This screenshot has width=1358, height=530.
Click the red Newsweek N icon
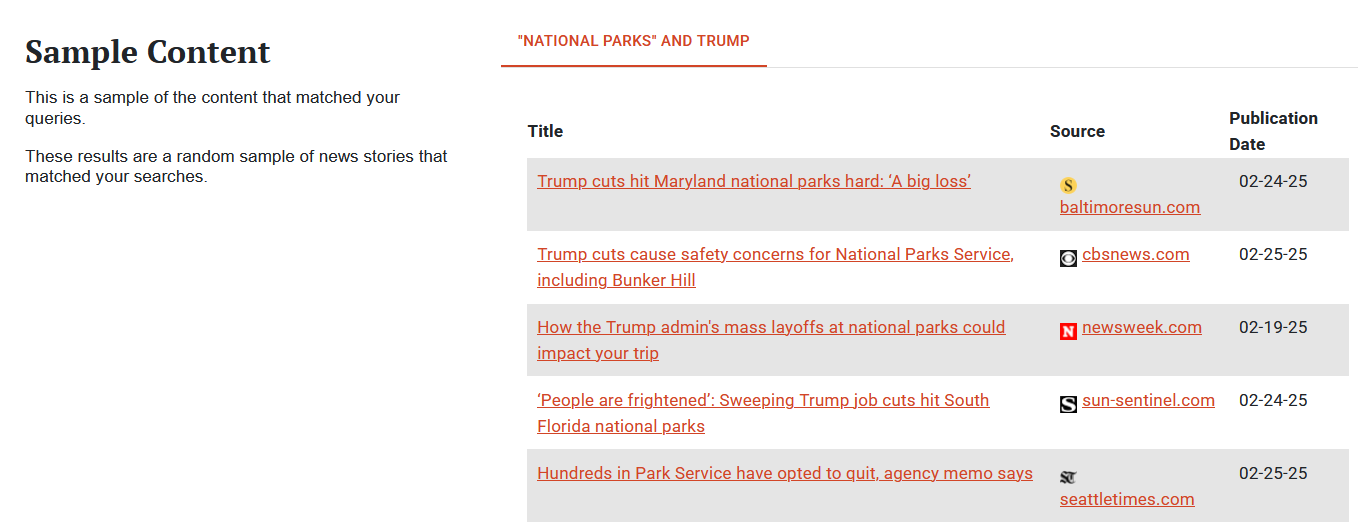point(1068,331)
